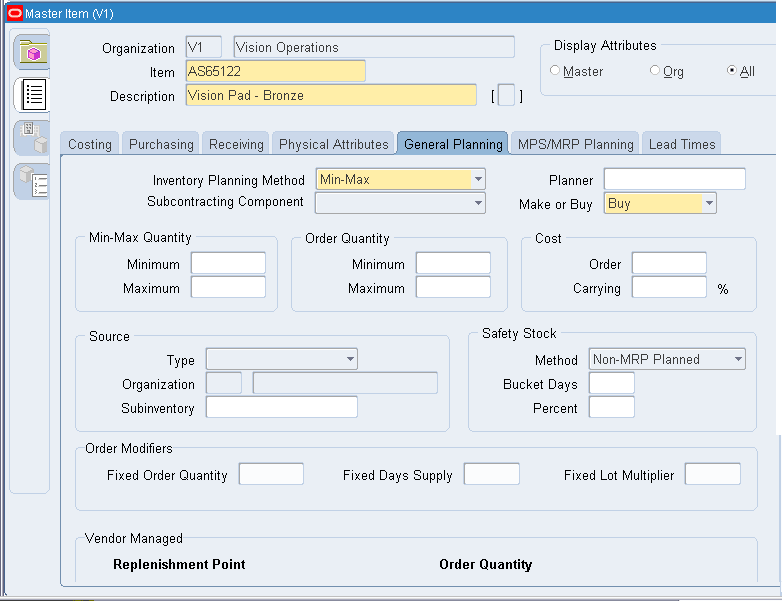Click Min-Max Quantity Minimum field
Screen dimensions: 782x603
pyautogui.click(x=228, y=263)
